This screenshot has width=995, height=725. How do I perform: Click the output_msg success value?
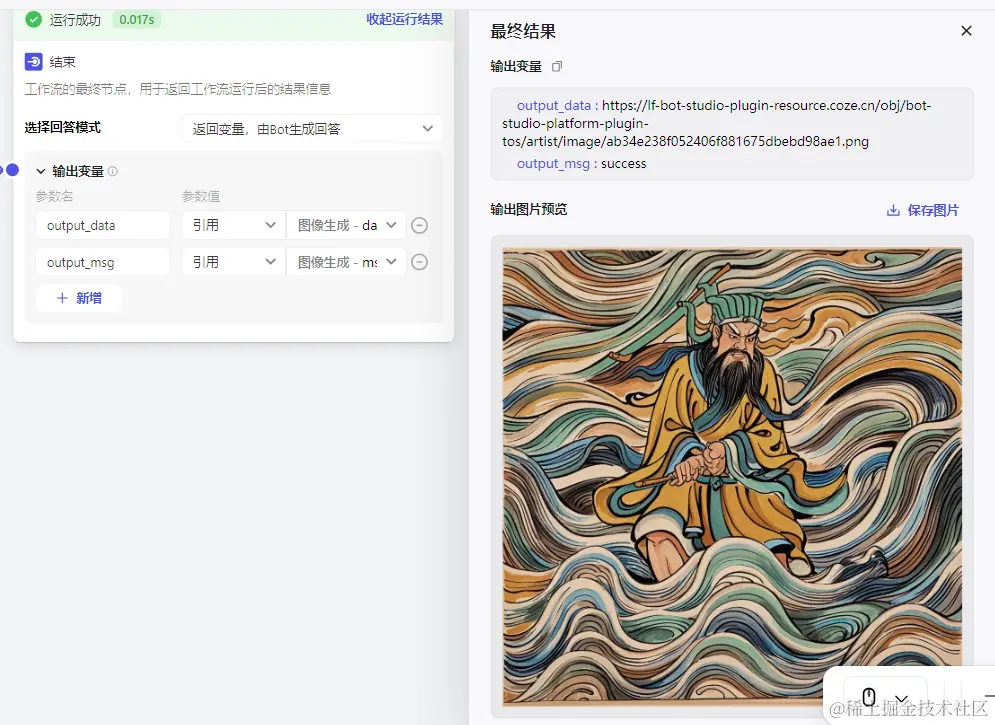pos(623,164)
